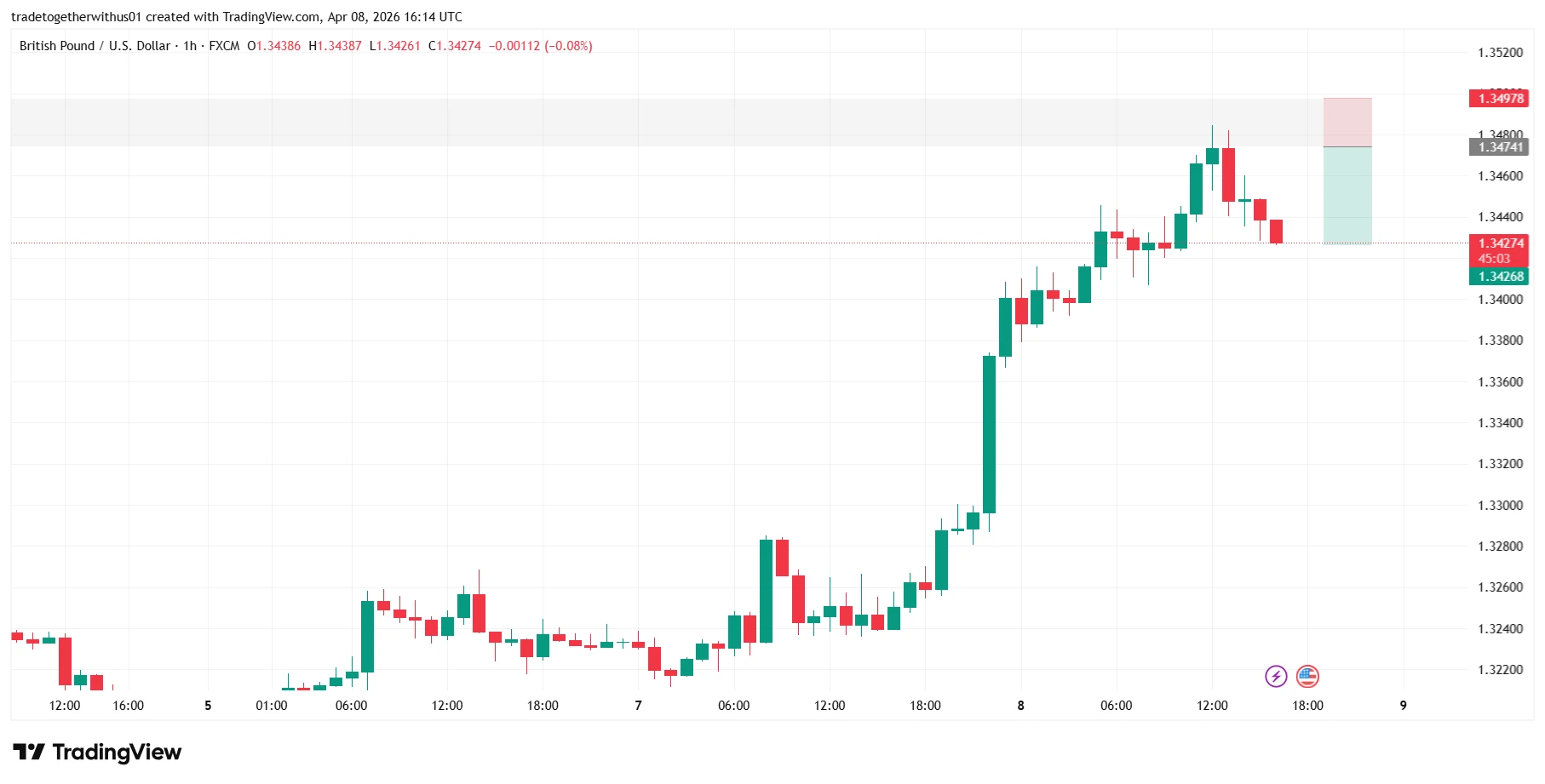Image resolution: width=1545 pixels, height=784 pixels.
Task: Click the green take-profit zone of the position
Action: point(1347,196)
